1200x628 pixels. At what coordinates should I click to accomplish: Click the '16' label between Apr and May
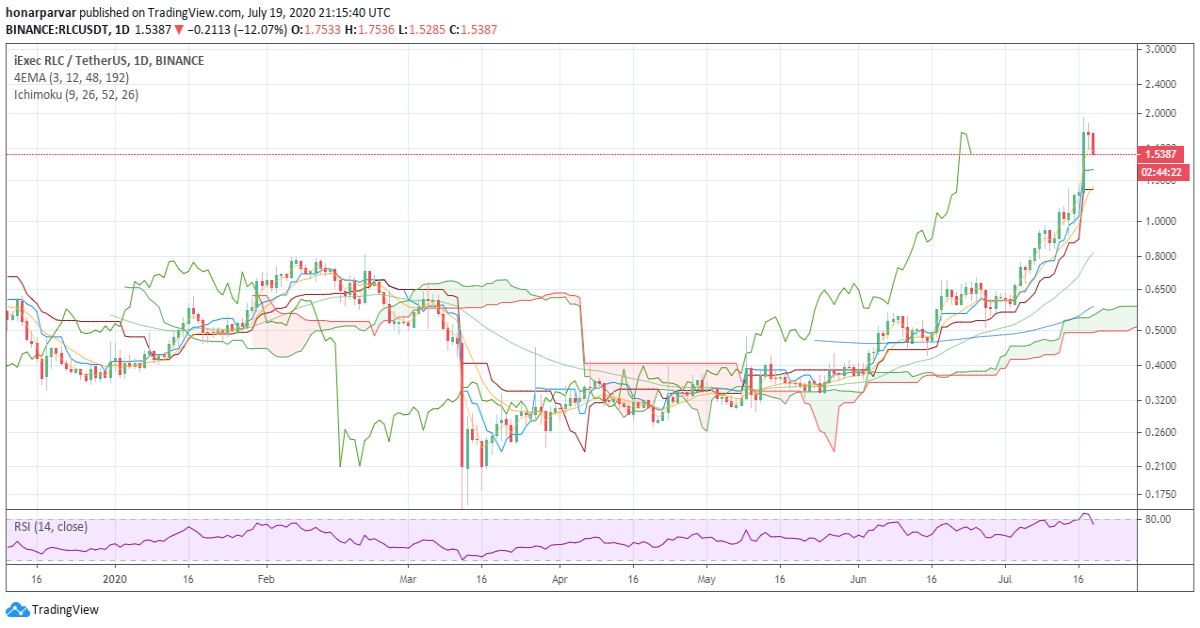coord(633,578)
